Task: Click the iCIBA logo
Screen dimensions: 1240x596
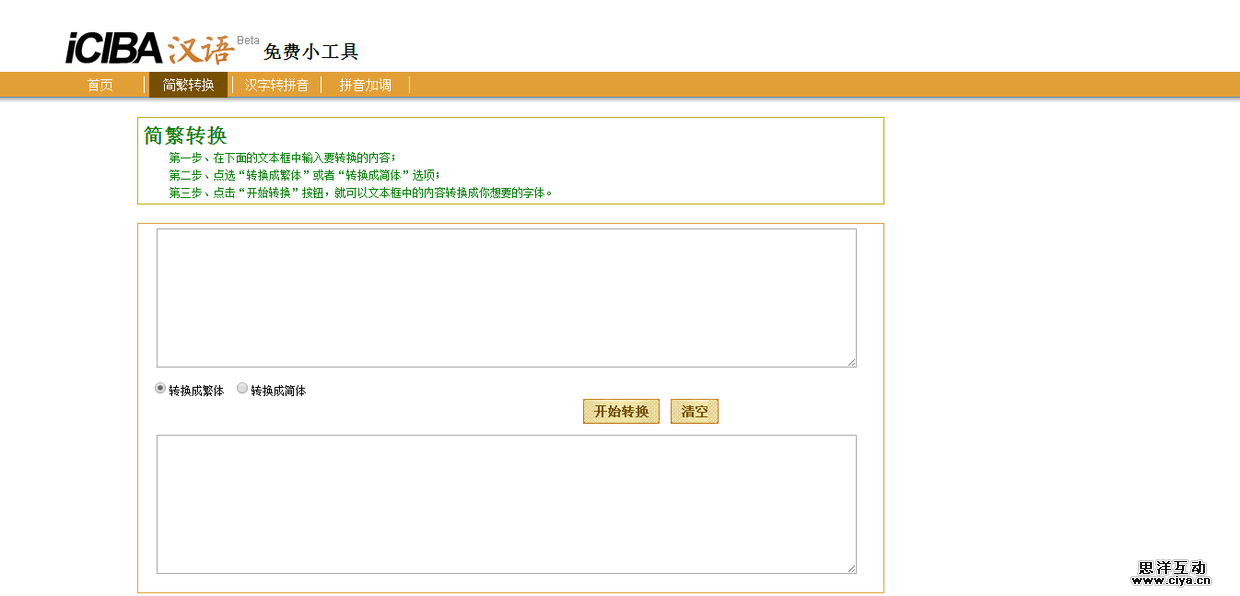Action: [110, 45]
